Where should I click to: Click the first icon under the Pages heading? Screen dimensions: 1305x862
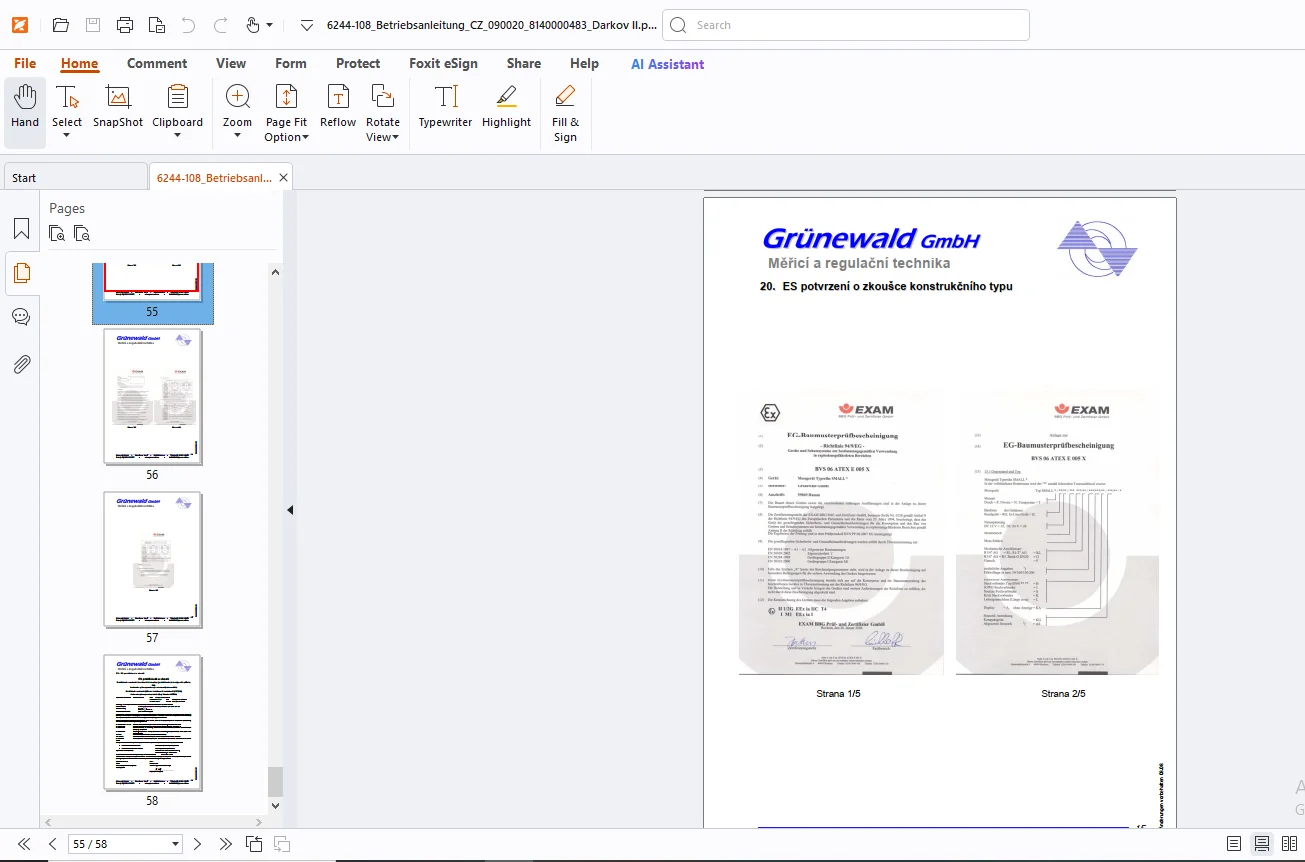click(58, 234)
